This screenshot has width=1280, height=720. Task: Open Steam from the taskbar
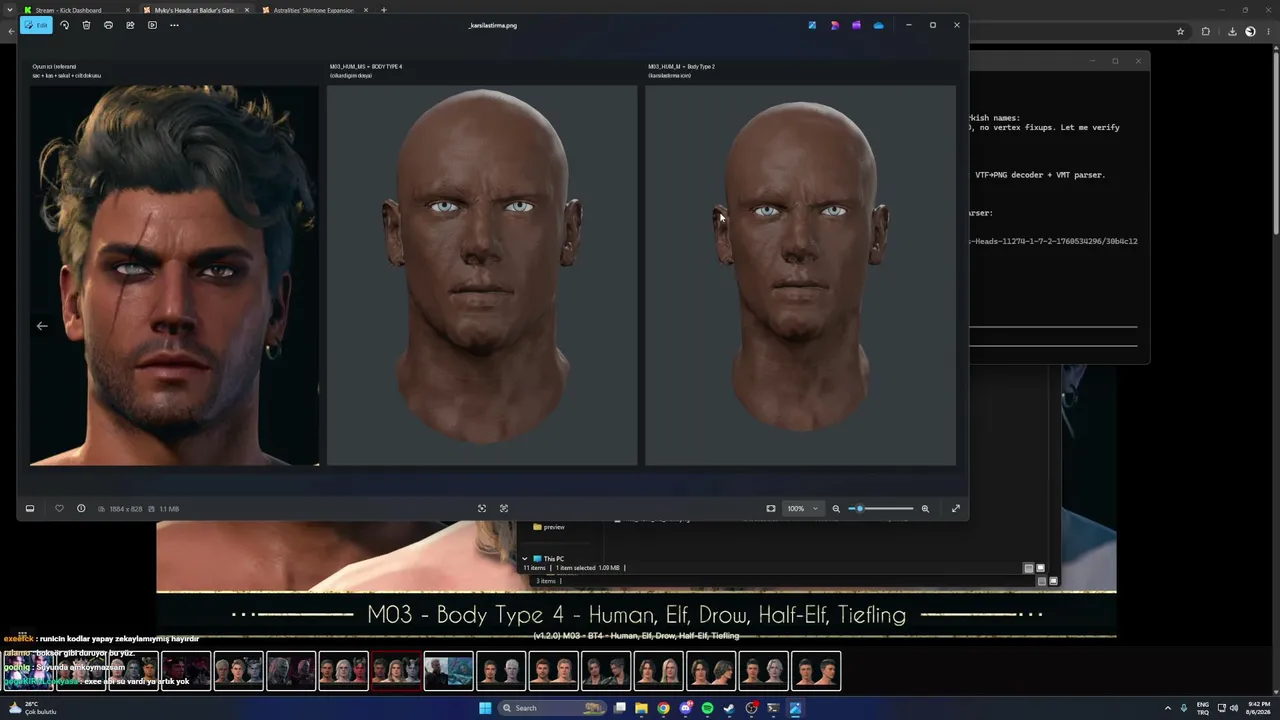click(x=729, y=708)
